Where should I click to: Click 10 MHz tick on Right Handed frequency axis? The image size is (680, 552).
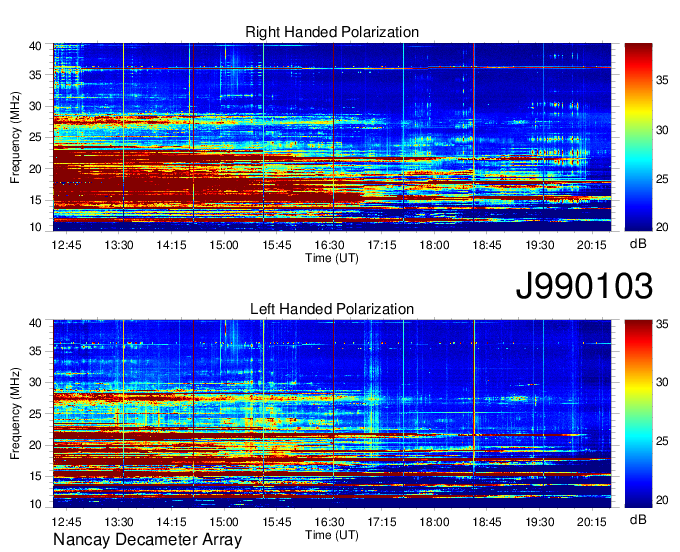pos(36,227)
